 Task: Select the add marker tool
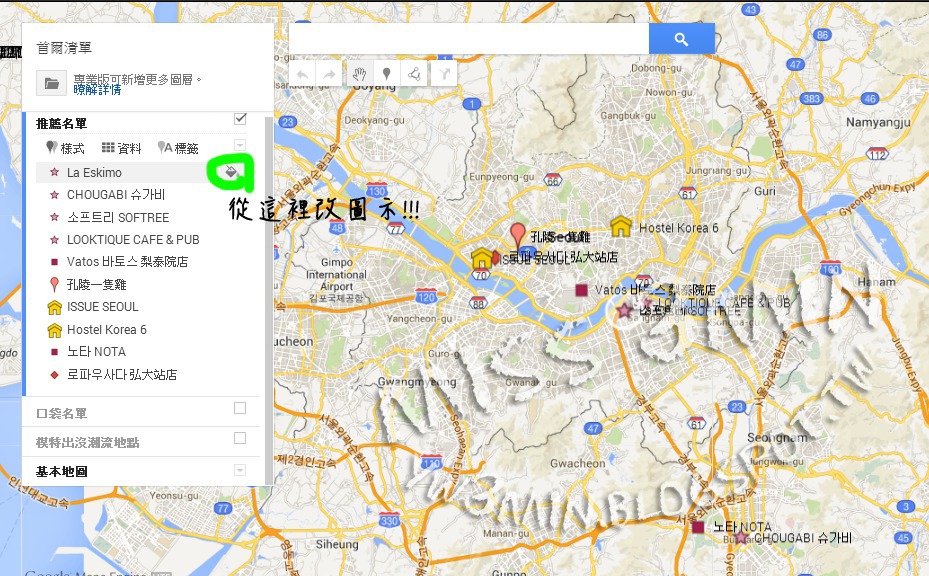[386, 74]
